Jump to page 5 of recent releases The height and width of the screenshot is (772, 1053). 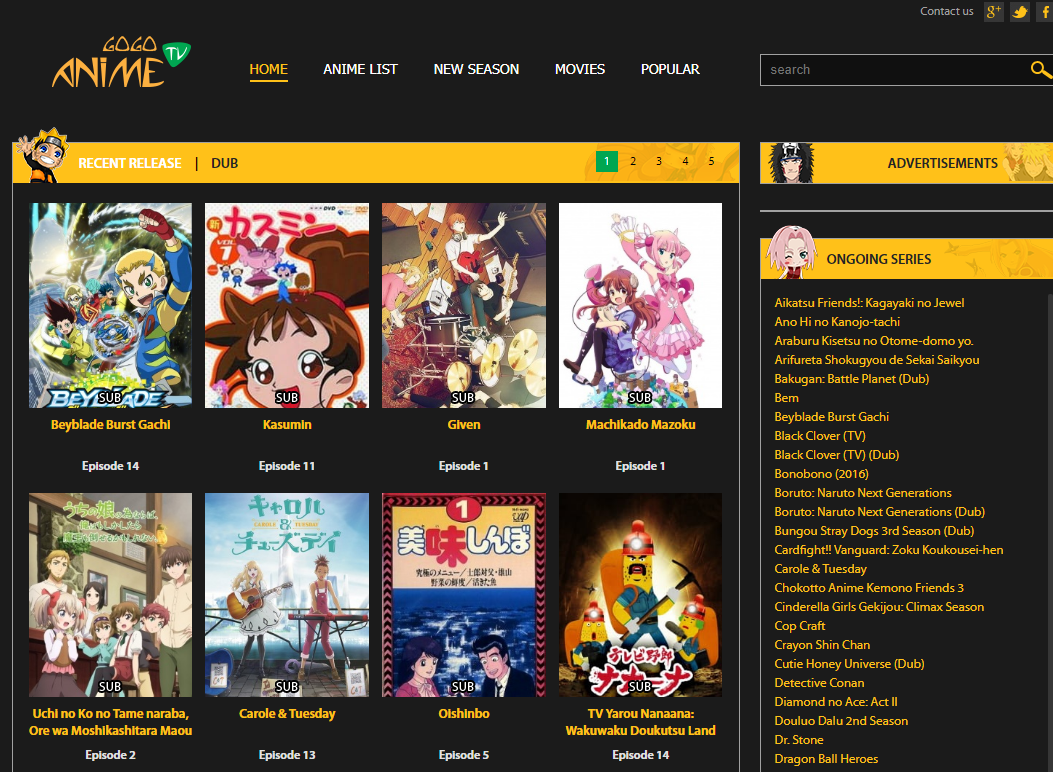[711, 161]
